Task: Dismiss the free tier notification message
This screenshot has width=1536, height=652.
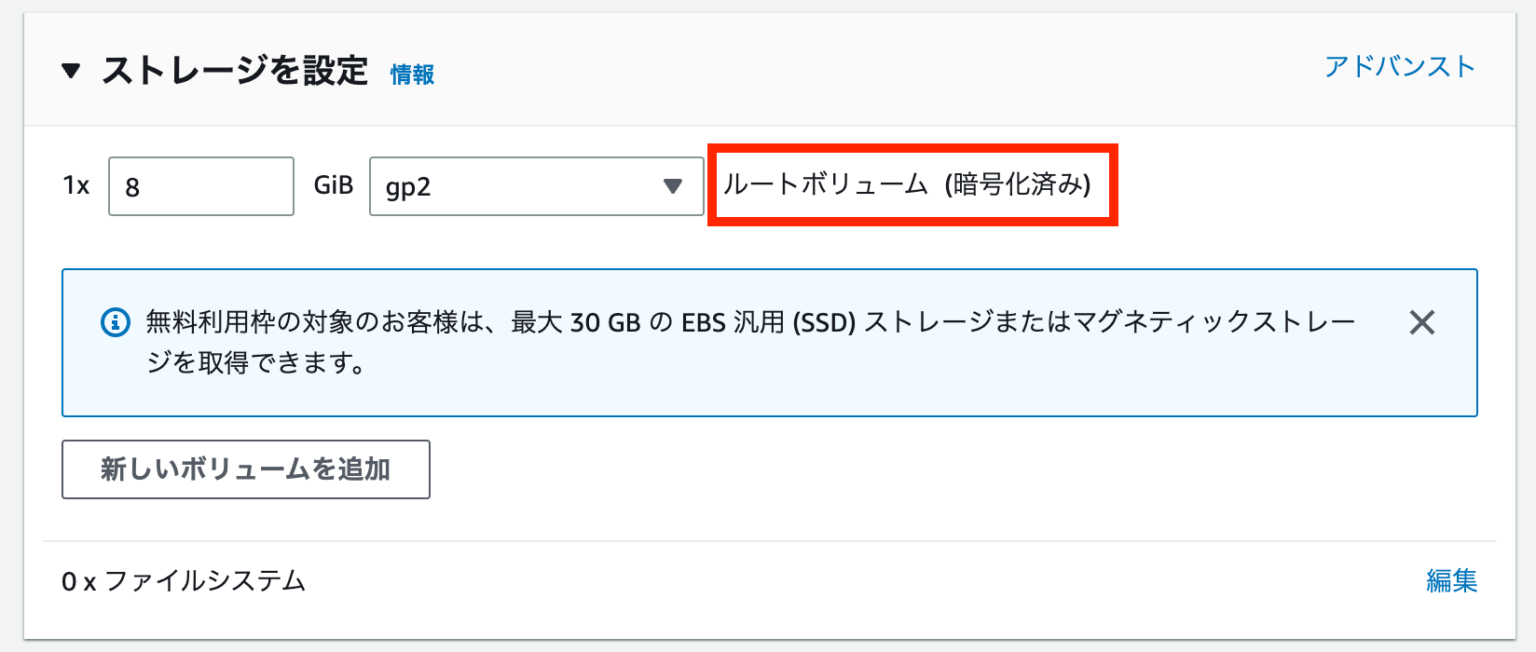Action: tap(1421, 322)
